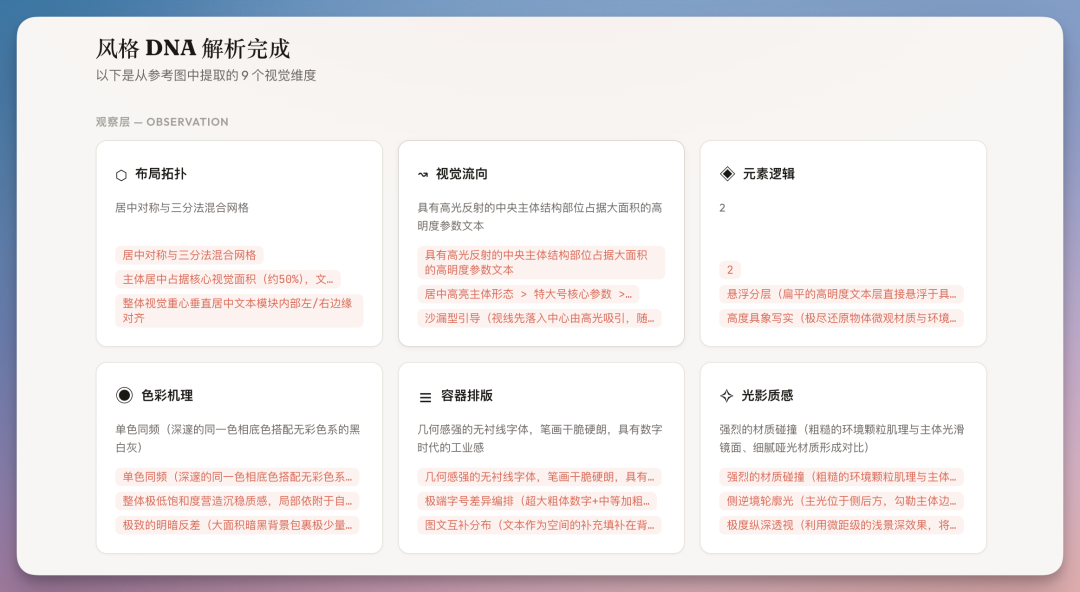This screenshot has width=1080, height=592.
Task: Select the 悬浮分层 tag
Action: click(841, 294)
